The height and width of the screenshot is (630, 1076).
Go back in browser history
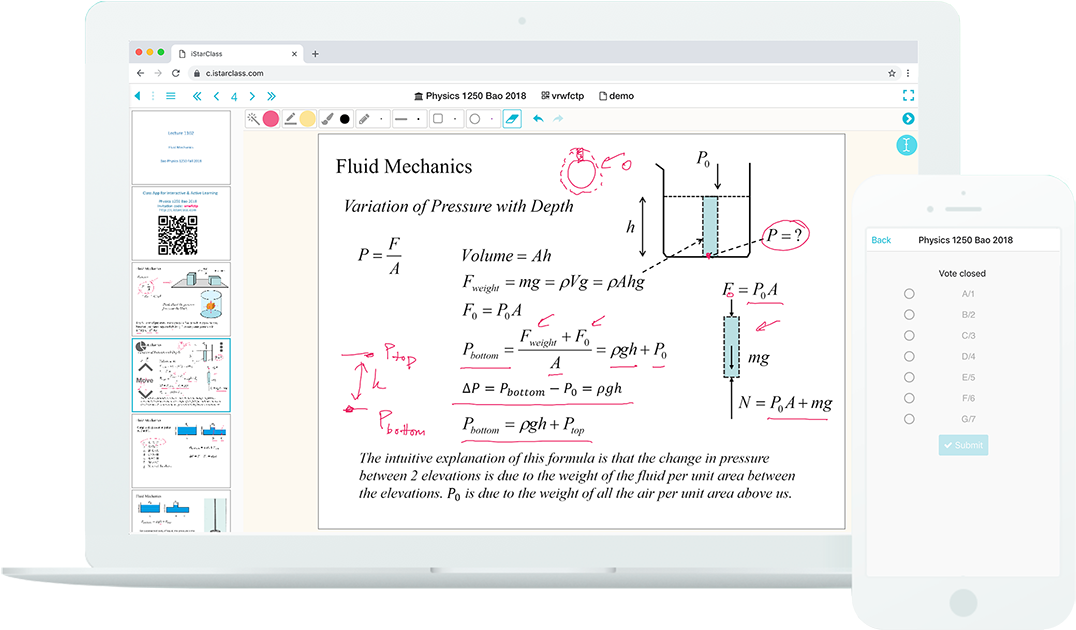(x=140, y=73)
